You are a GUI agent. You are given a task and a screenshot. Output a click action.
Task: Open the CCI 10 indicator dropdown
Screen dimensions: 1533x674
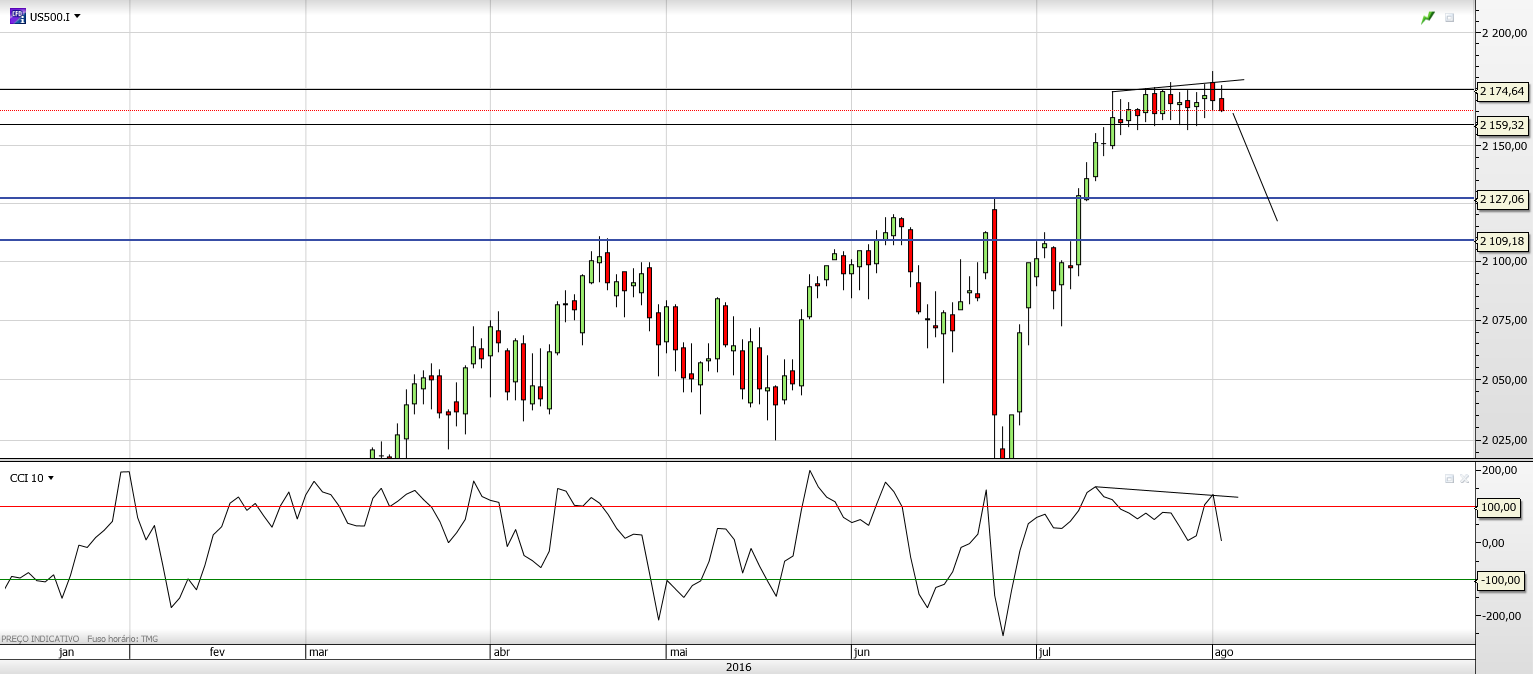[x=51, y=478]
